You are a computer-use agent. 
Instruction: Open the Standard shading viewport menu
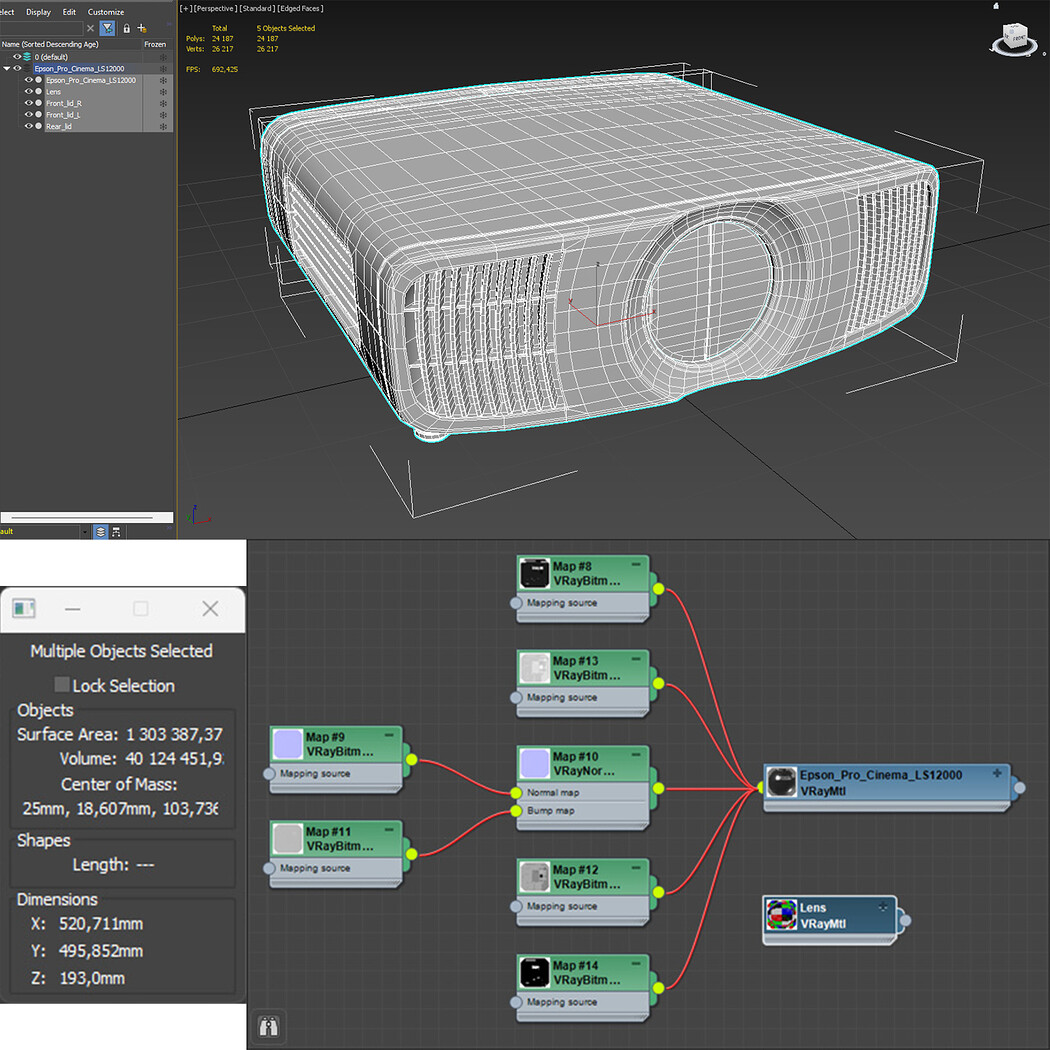click(257, 9)
